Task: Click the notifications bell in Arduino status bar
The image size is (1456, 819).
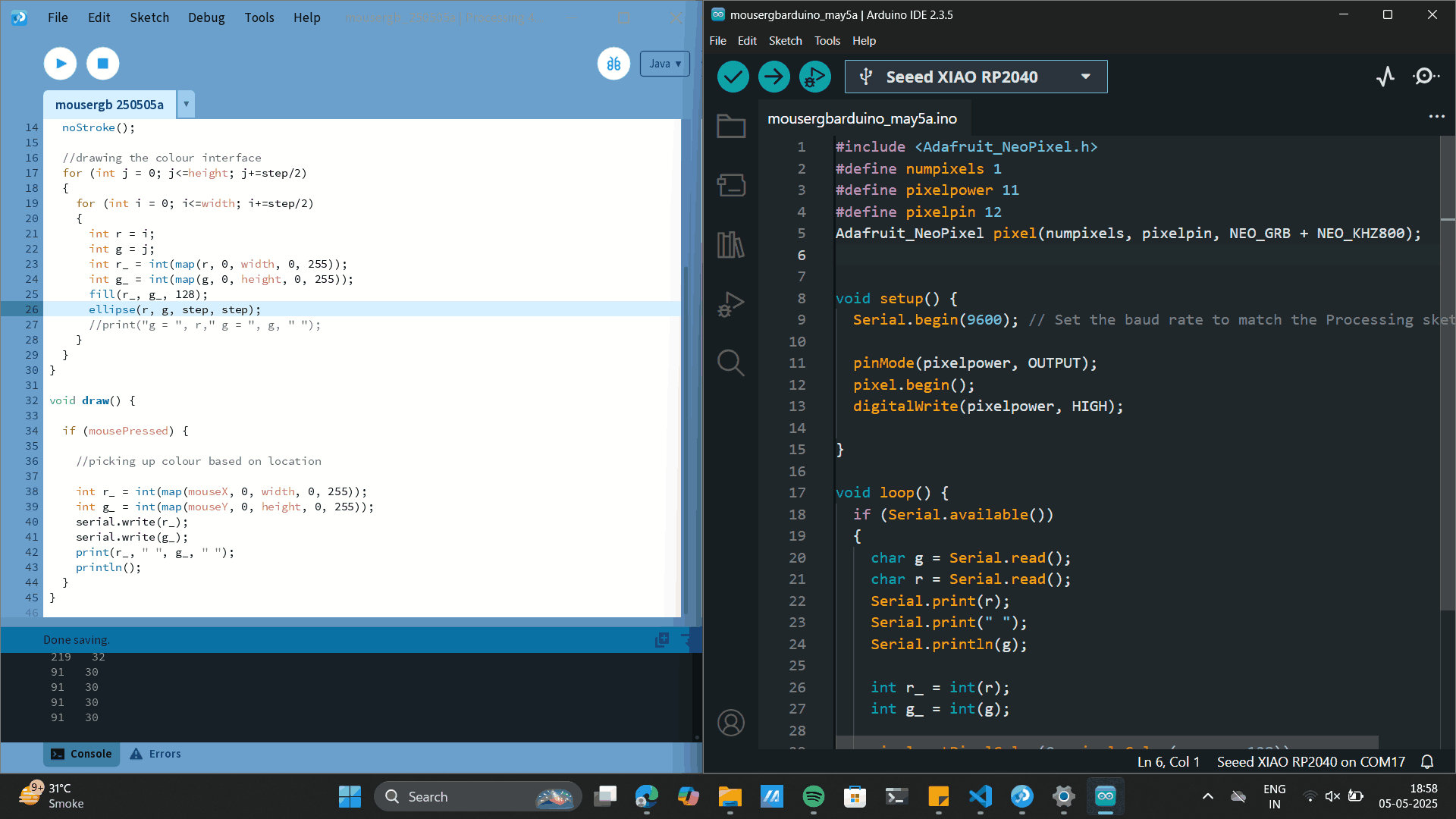Action: click(1427, 762)
